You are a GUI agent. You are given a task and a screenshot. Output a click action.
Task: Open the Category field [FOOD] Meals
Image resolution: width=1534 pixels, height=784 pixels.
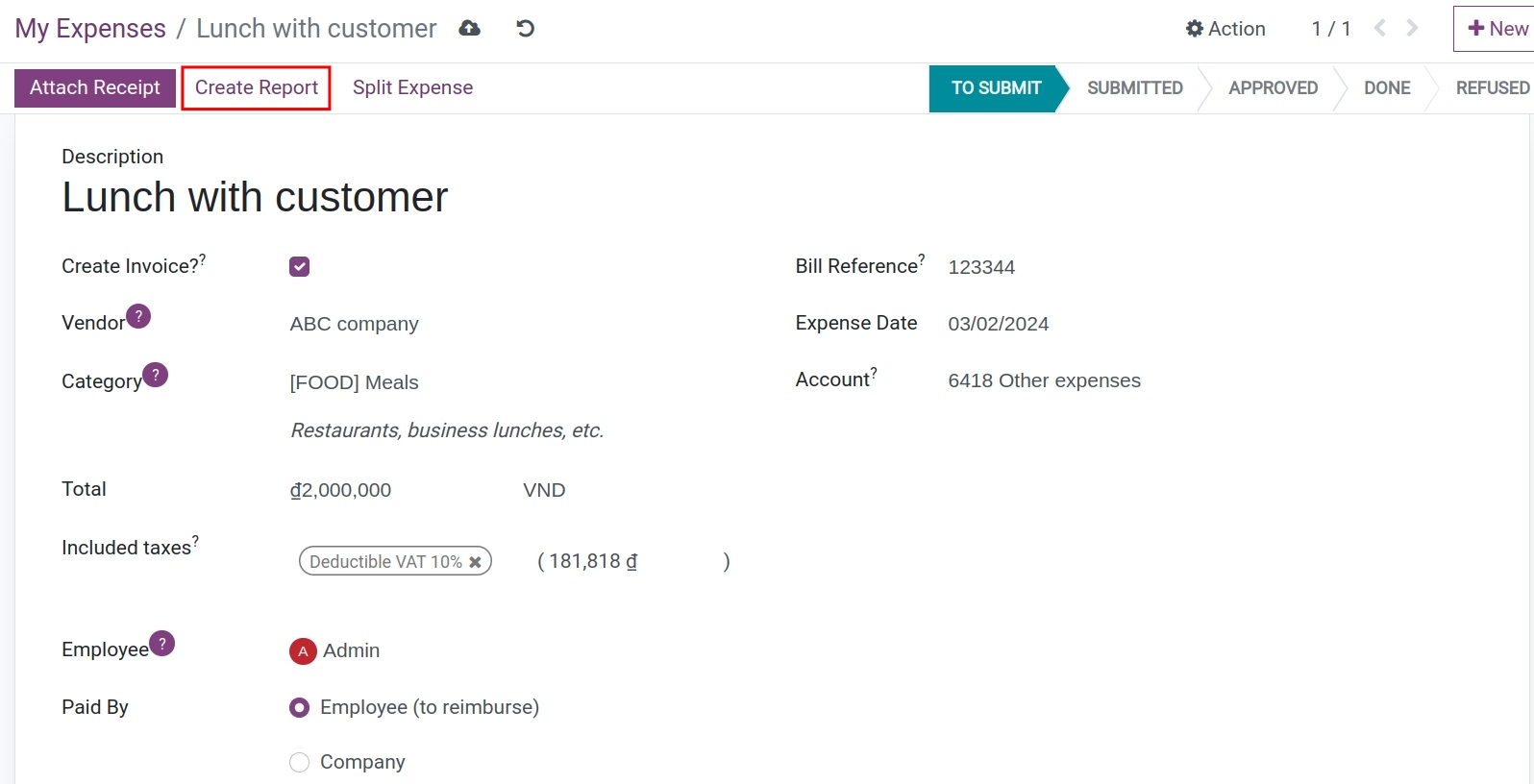pyautogui.click(x=354, y=382)
